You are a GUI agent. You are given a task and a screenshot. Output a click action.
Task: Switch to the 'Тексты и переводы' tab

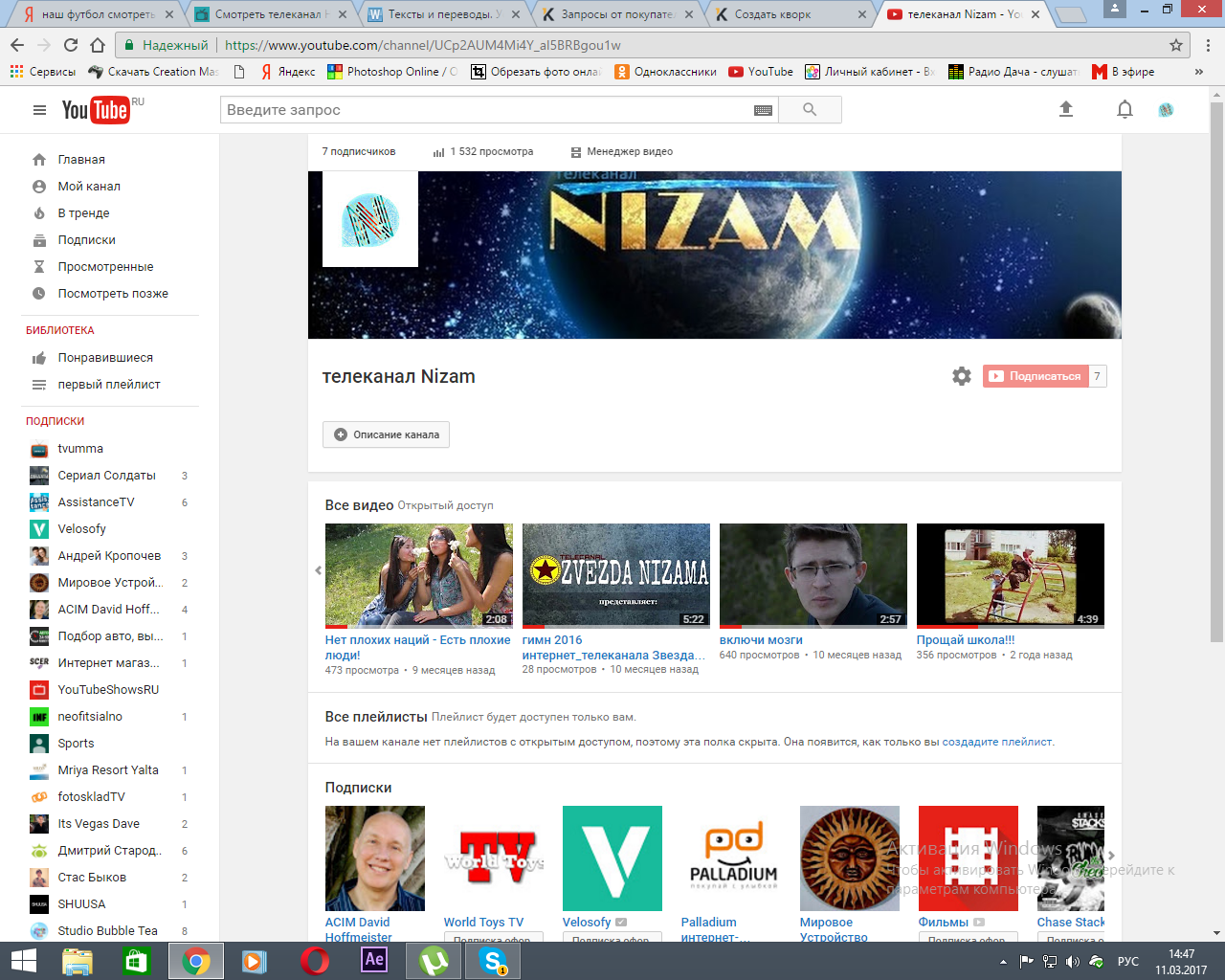pos(445,14)
